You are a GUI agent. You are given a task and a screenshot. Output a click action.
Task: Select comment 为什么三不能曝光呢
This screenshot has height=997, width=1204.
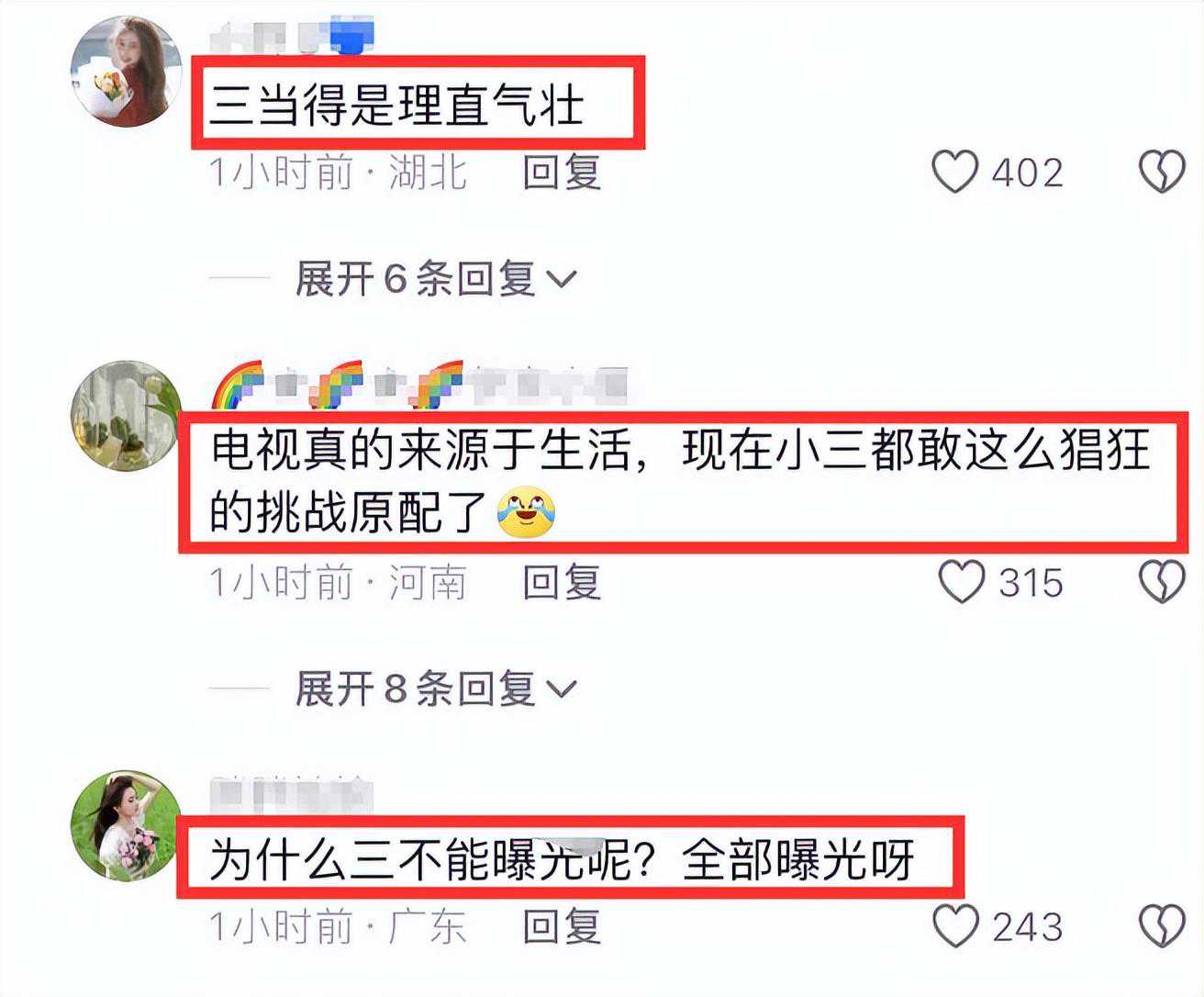tap(562, 860)
